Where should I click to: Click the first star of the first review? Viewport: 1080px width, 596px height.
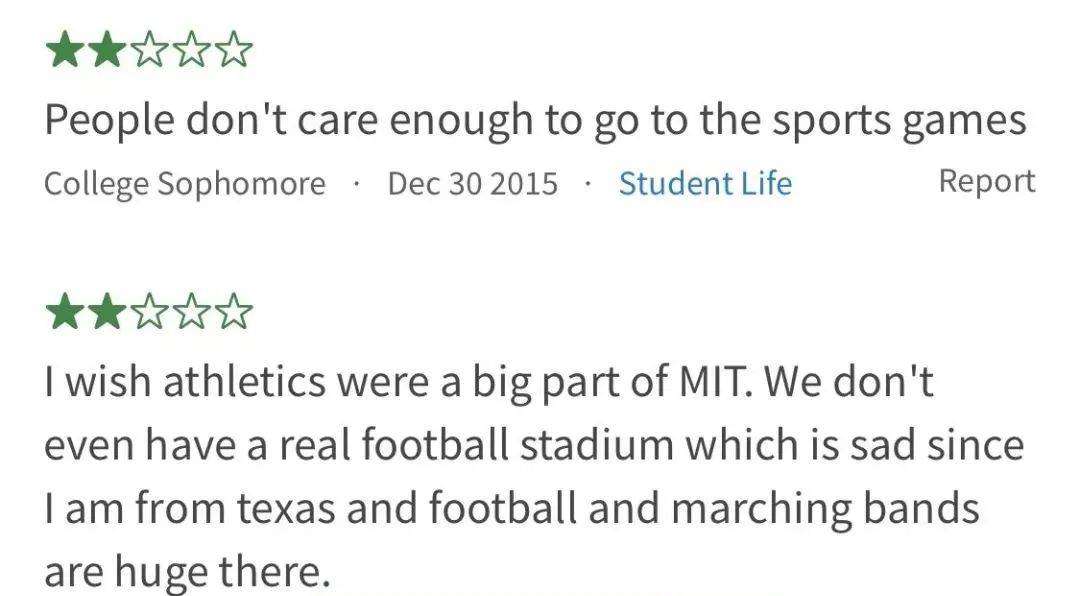(64, 50)
